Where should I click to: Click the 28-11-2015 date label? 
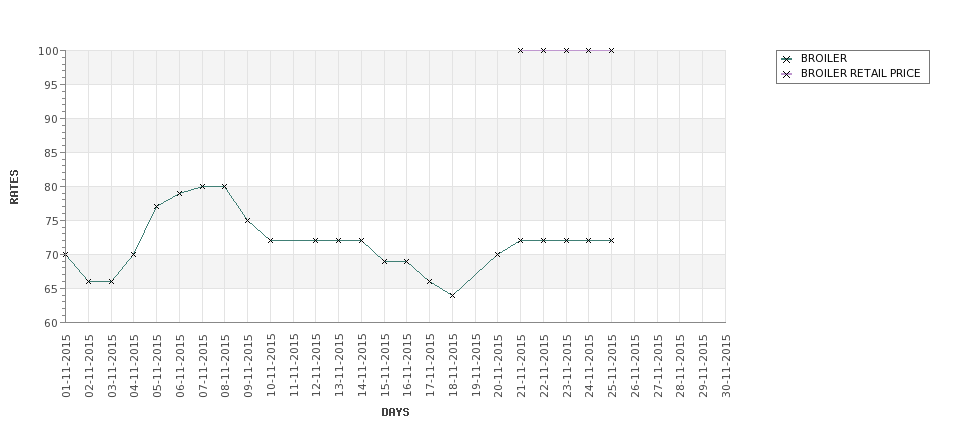pos(680,366)
